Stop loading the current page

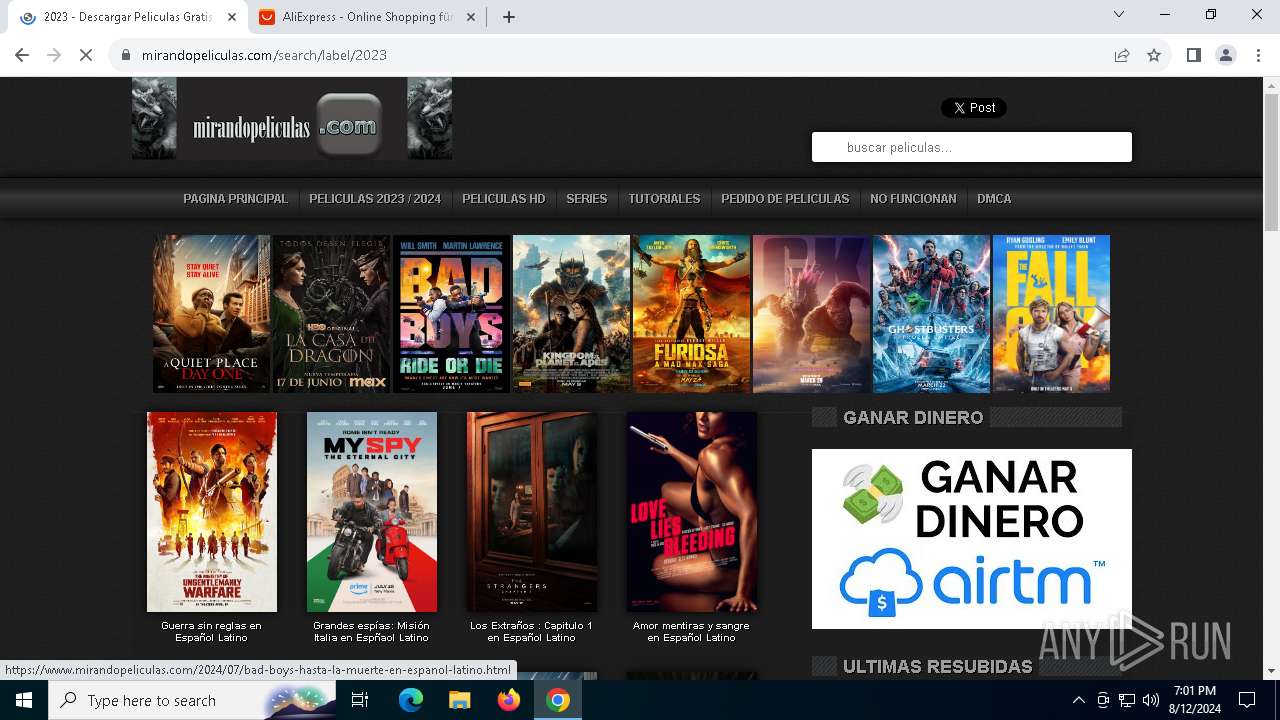pos(86,55)
